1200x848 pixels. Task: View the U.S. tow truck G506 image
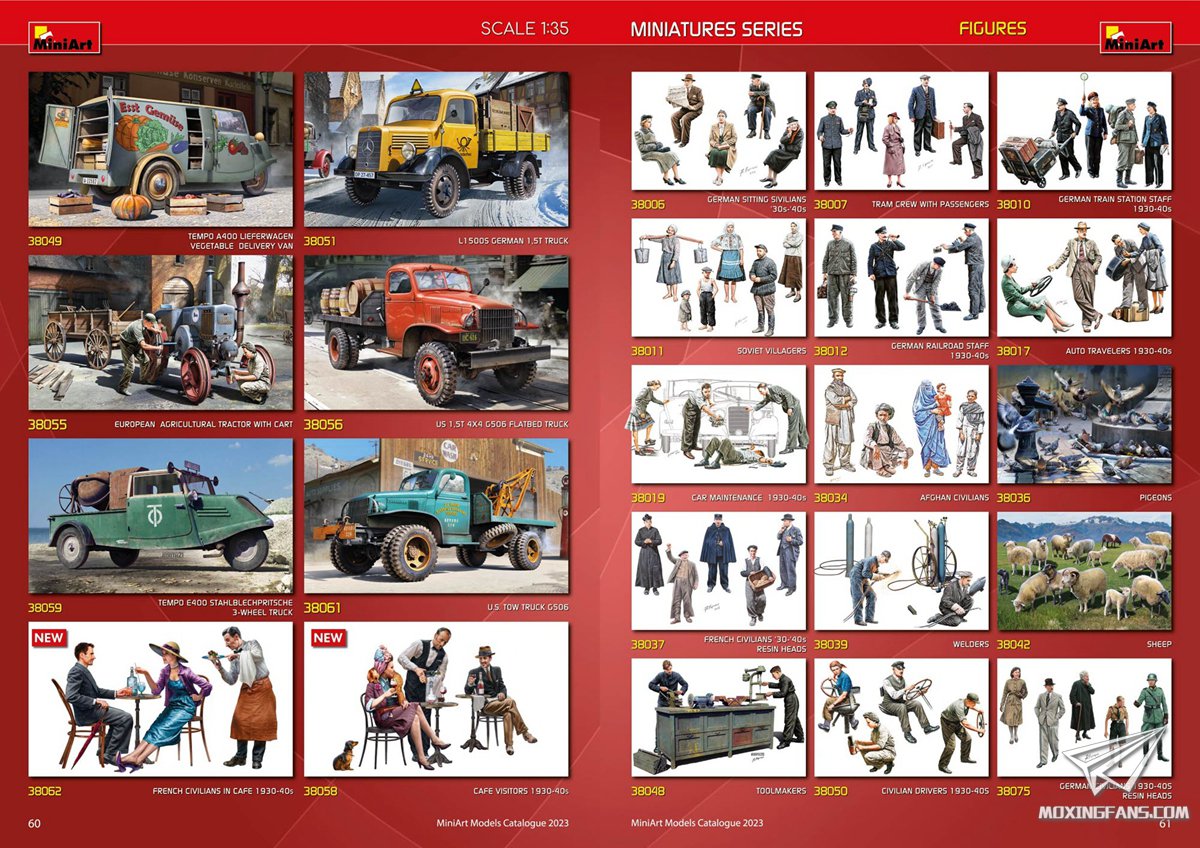point(436,516)
